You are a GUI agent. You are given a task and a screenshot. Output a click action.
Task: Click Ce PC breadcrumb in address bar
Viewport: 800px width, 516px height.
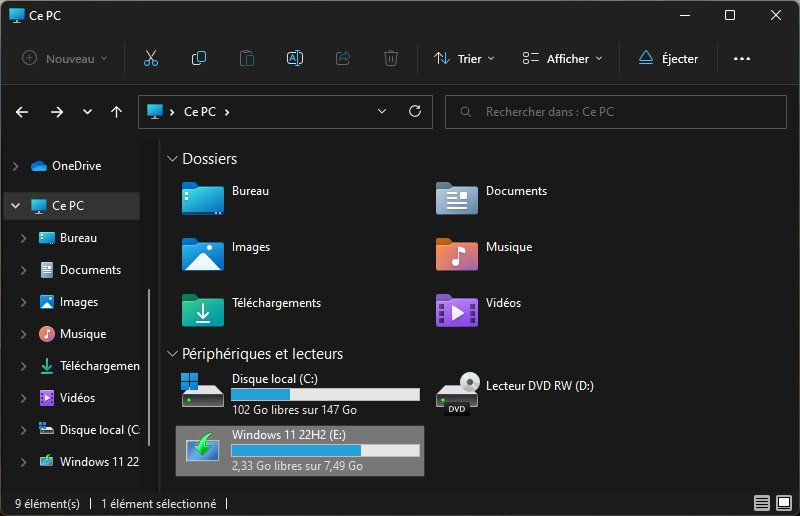point(200,111)
